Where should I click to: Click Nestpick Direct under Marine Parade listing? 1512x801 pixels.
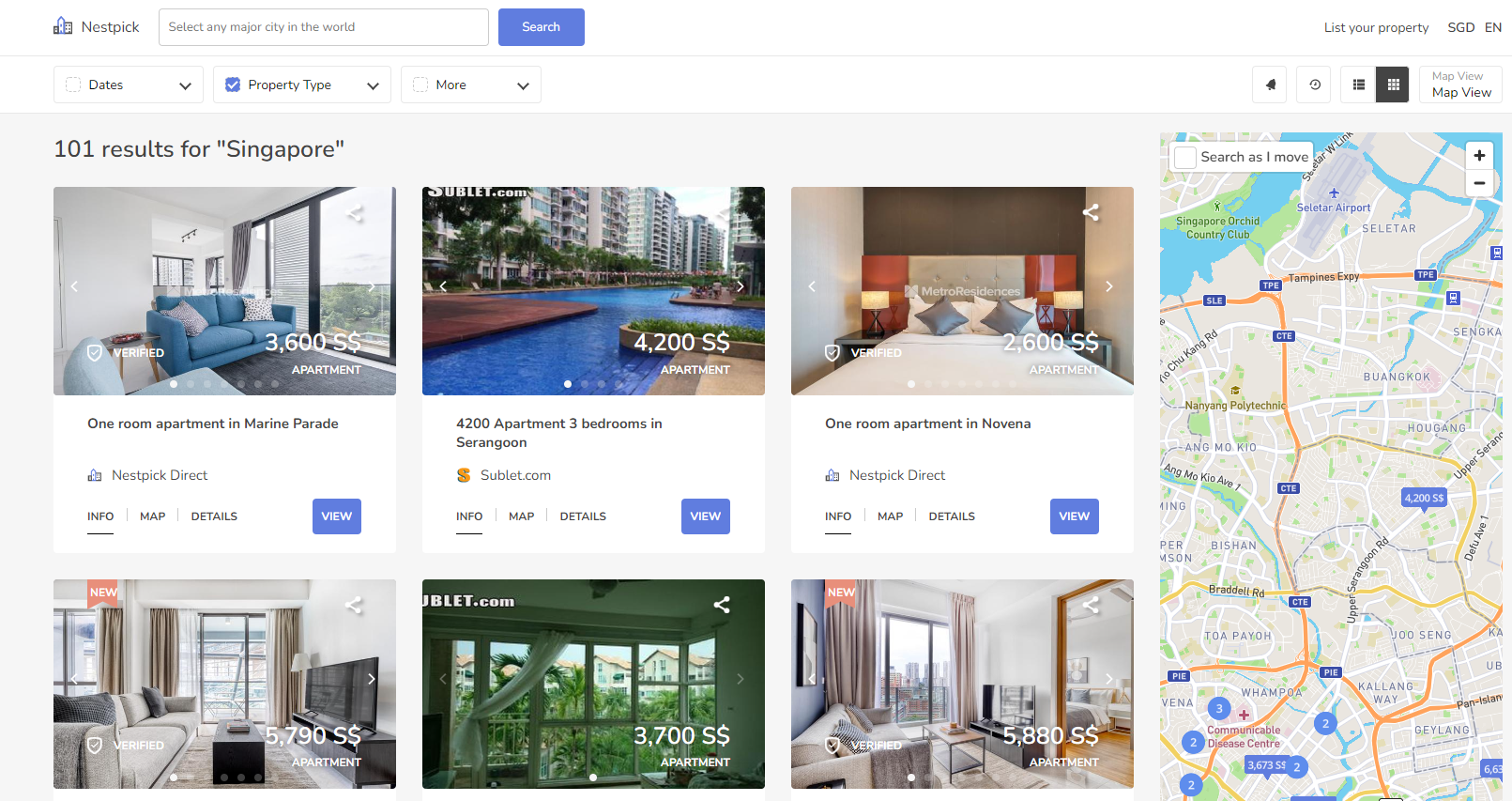160,475
